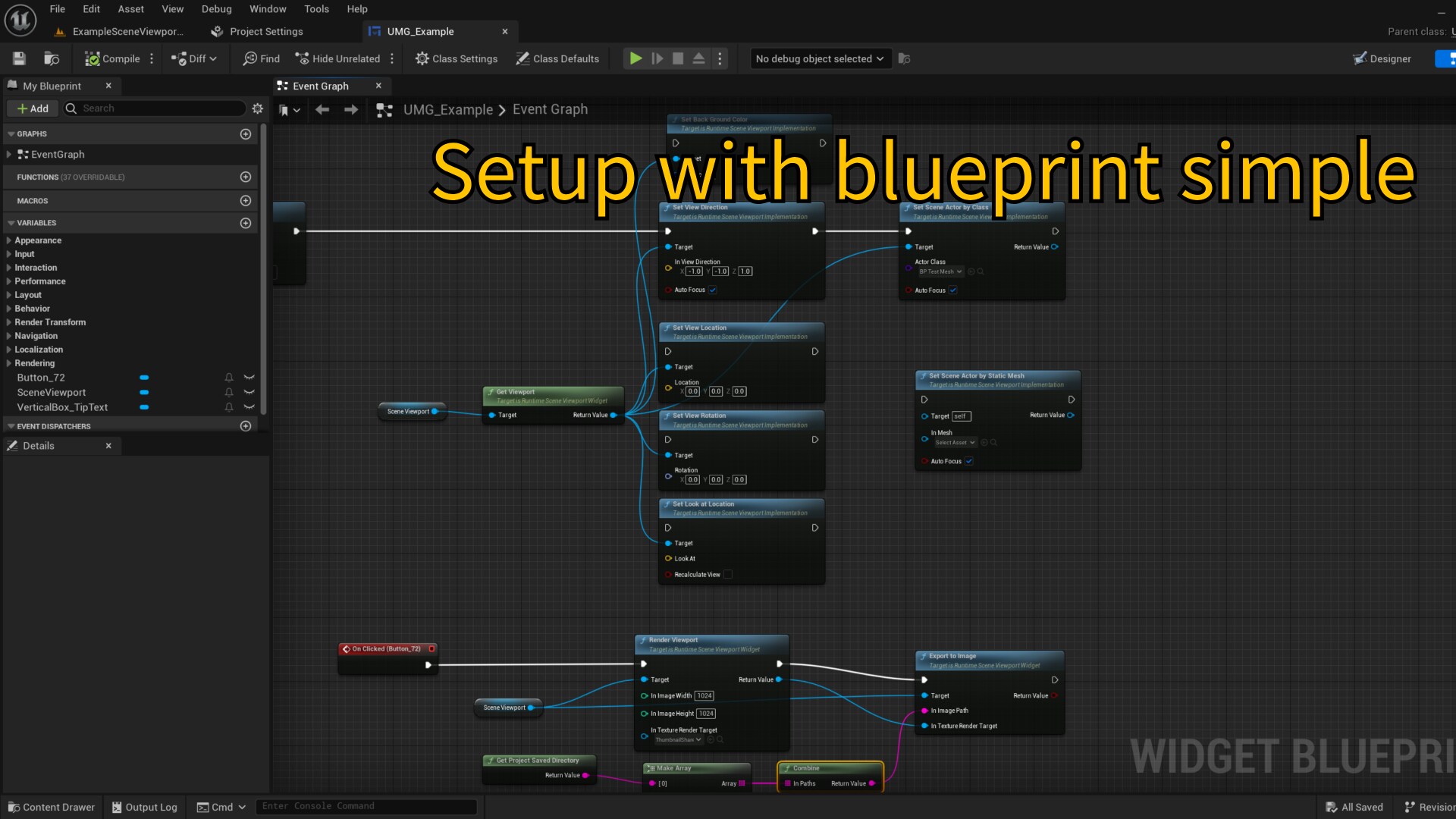1456x819 pixels.
Task: Add new variable with plus icon
Action: tap(246, 223)
